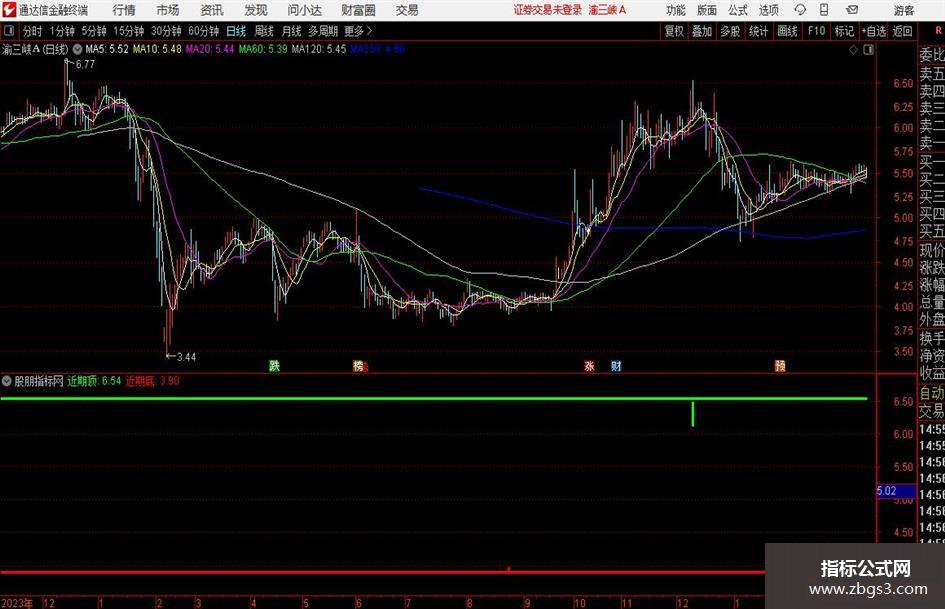The width and height of the screenshot is (945, 609).
Task: Open the 发现 menu
Action: (x=256, y=10)
